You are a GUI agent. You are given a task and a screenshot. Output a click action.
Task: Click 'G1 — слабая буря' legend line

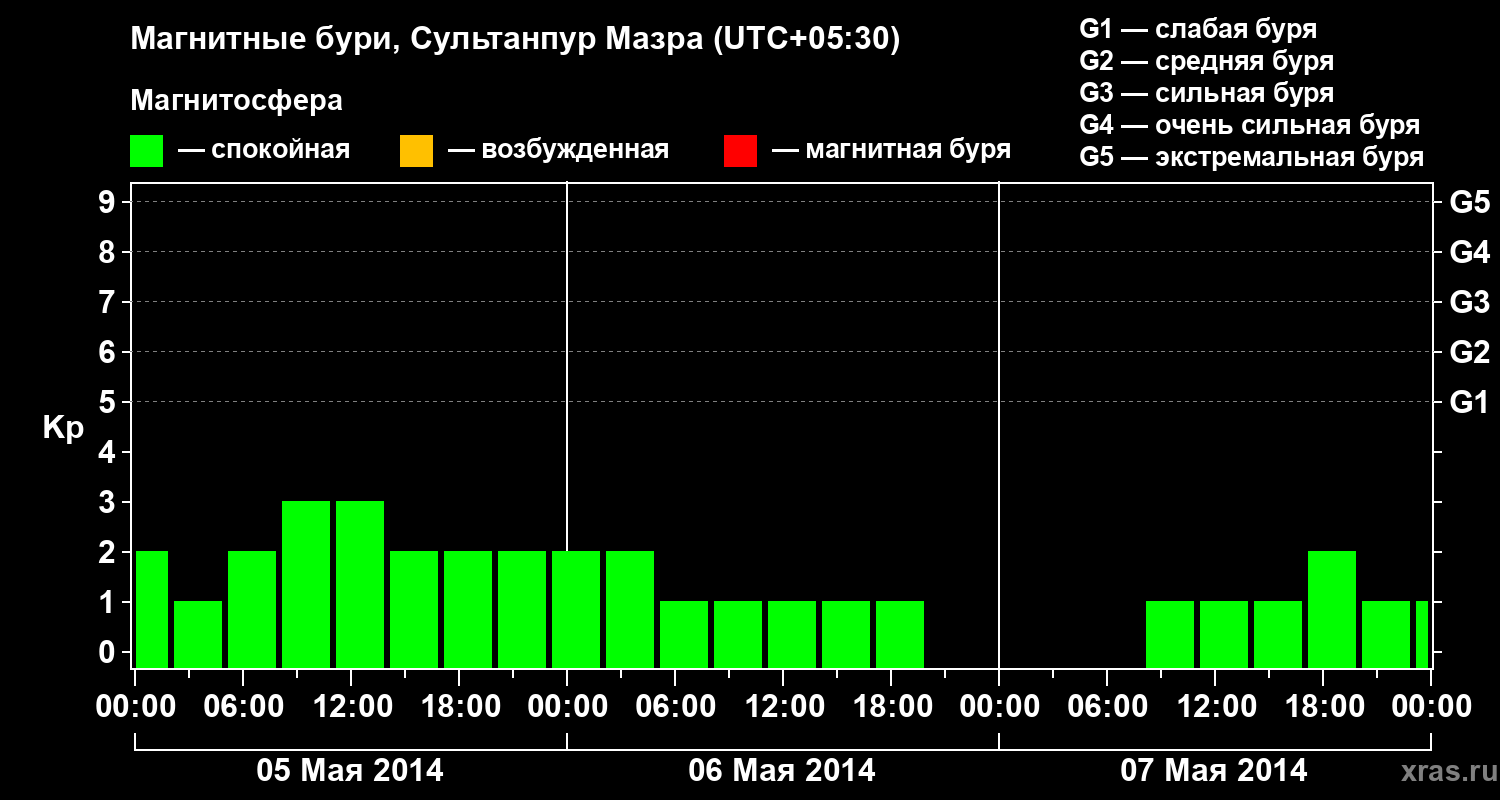(x=1198, y=29)
